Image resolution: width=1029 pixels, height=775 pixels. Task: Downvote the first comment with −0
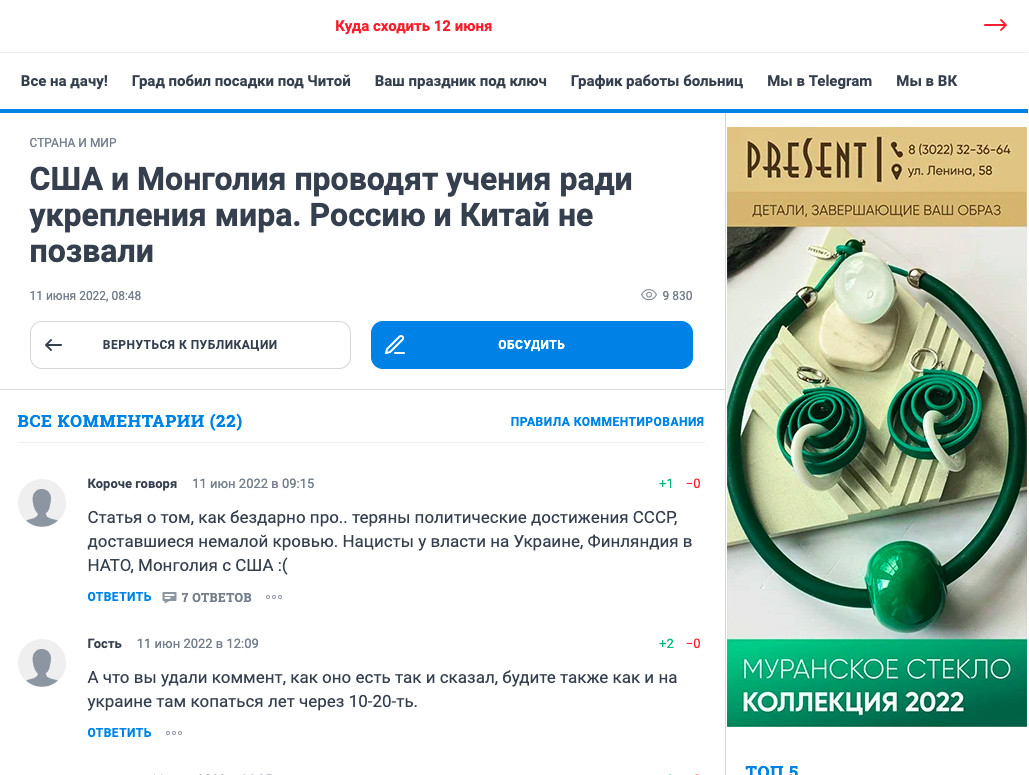[x=693, y=484]
